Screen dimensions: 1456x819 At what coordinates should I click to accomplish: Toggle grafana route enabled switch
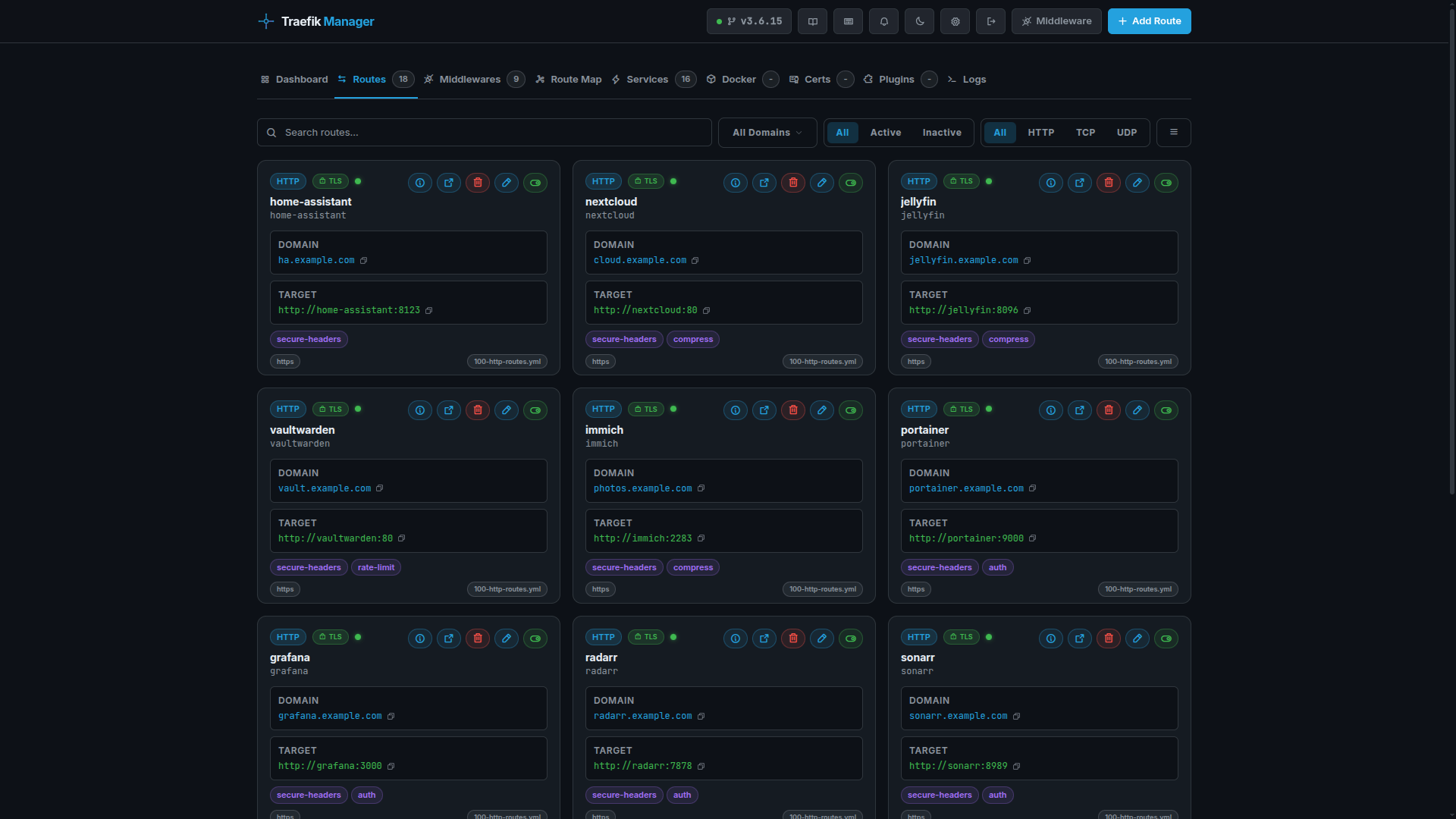coord(535,639)
